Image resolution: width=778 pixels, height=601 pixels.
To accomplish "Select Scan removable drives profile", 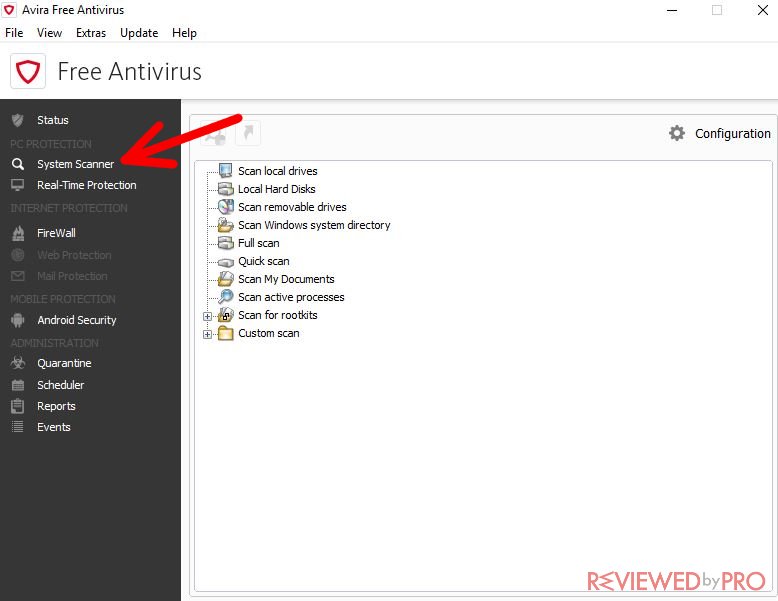I will coord(292,207).
